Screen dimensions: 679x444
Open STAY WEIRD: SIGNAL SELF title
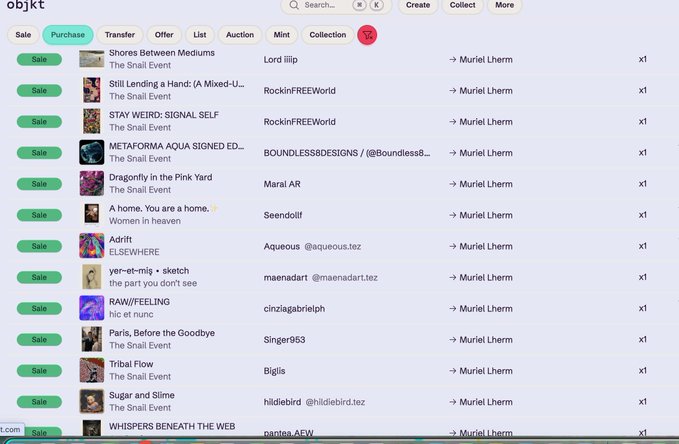(x=164, y=115)
